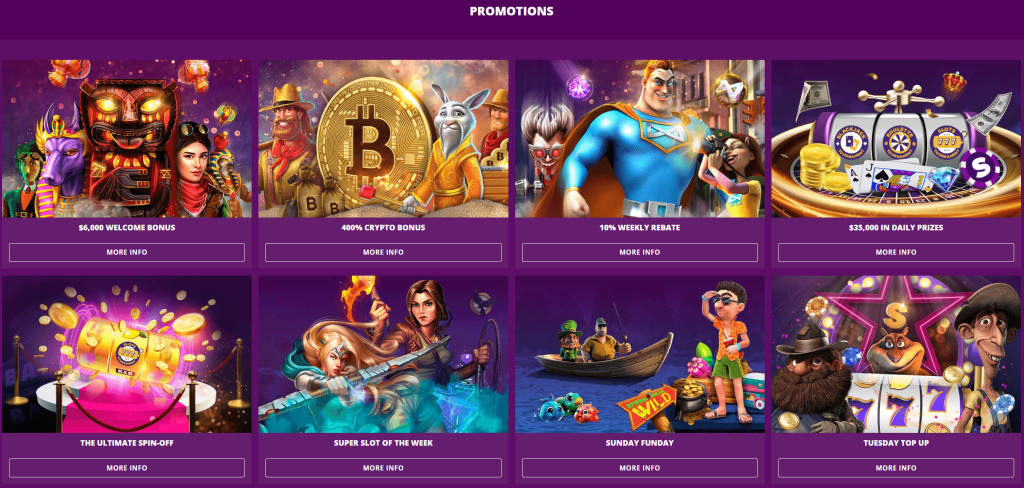Click the neon star 777 Tuesday image
The width and height of the screenshot is (1024, 488).
point(896,354)
